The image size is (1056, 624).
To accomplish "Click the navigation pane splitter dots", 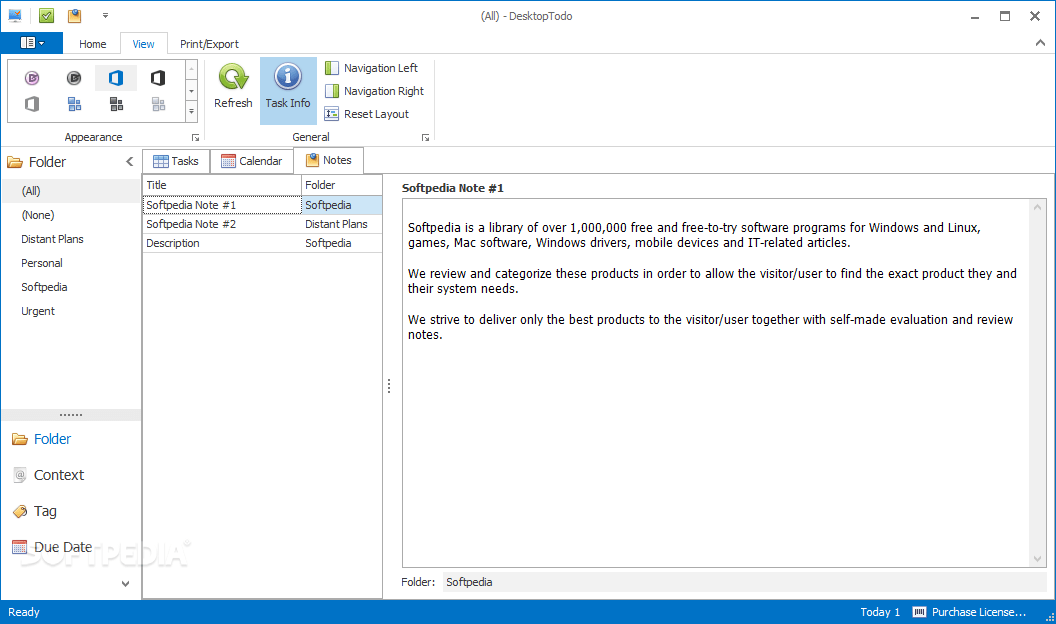I will [71, 415].
